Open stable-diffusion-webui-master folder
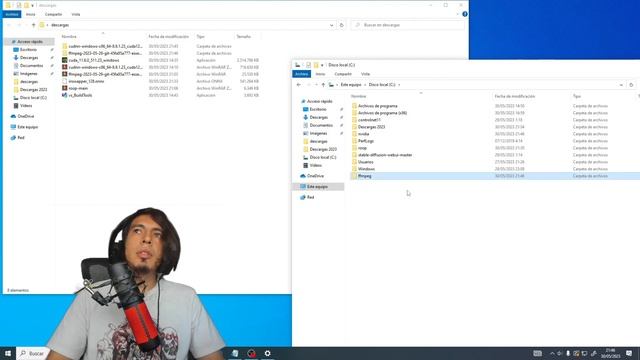 coord(385,155)
